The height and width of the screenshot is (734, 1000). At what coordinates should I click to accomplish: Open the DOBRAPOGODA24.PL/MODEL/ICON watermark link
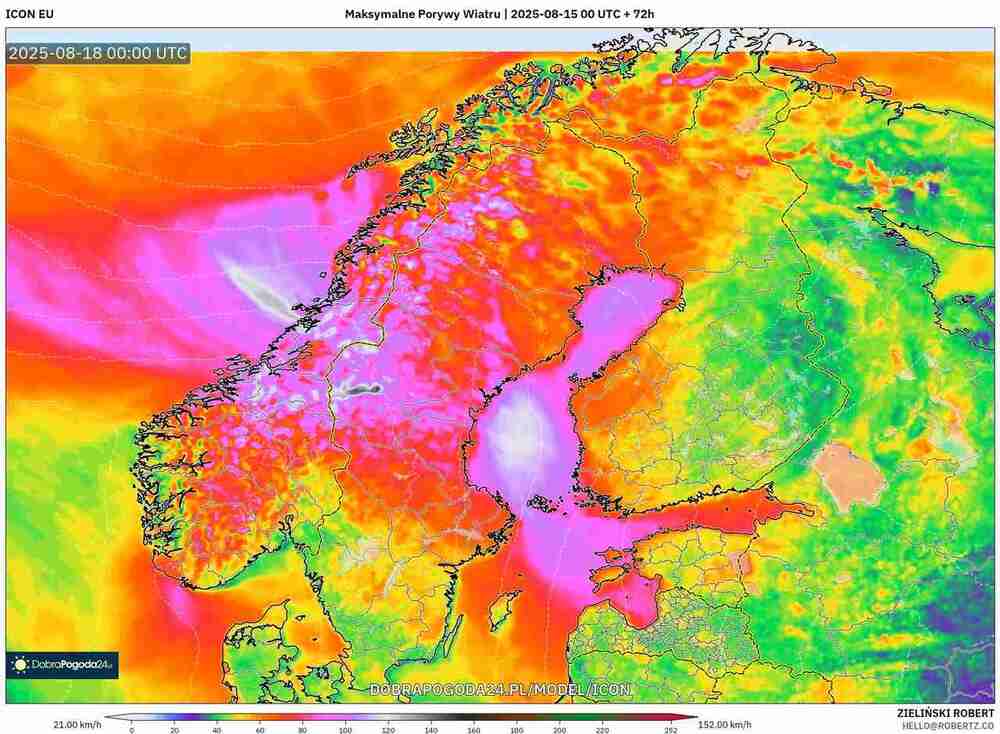click(500, 690)
